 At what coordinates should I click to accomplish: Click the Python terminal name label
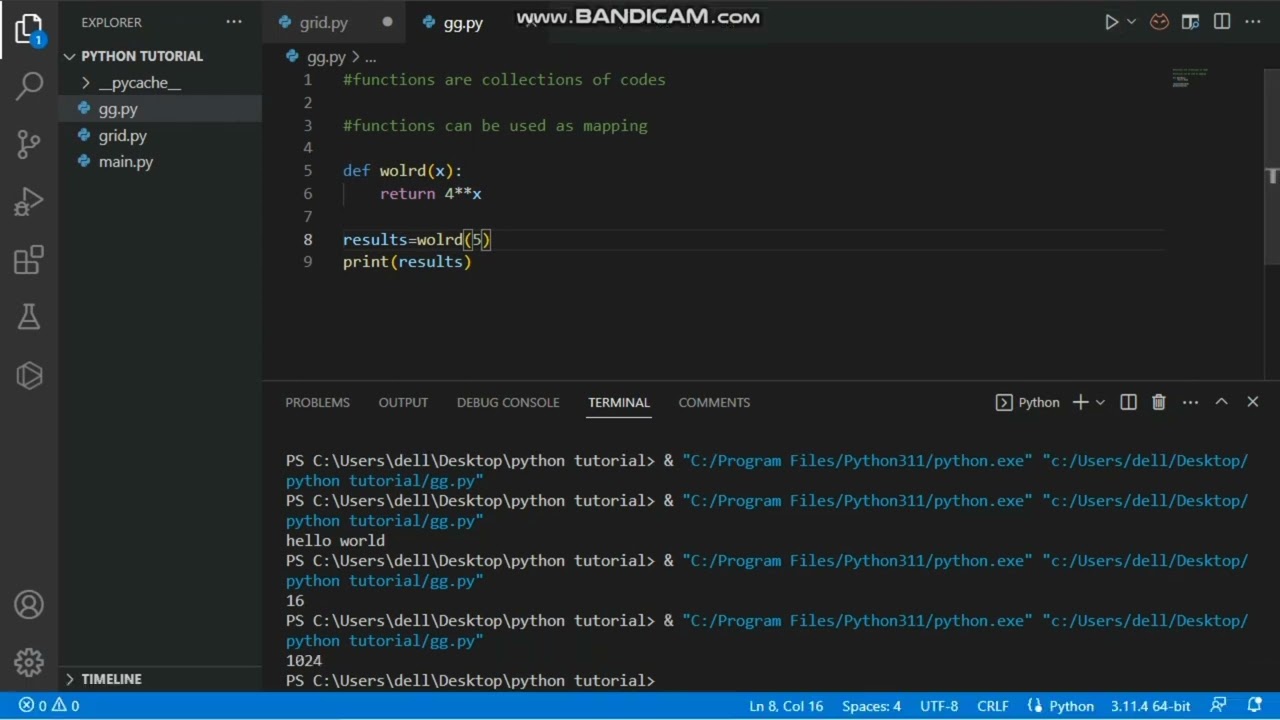[1039, 402]
